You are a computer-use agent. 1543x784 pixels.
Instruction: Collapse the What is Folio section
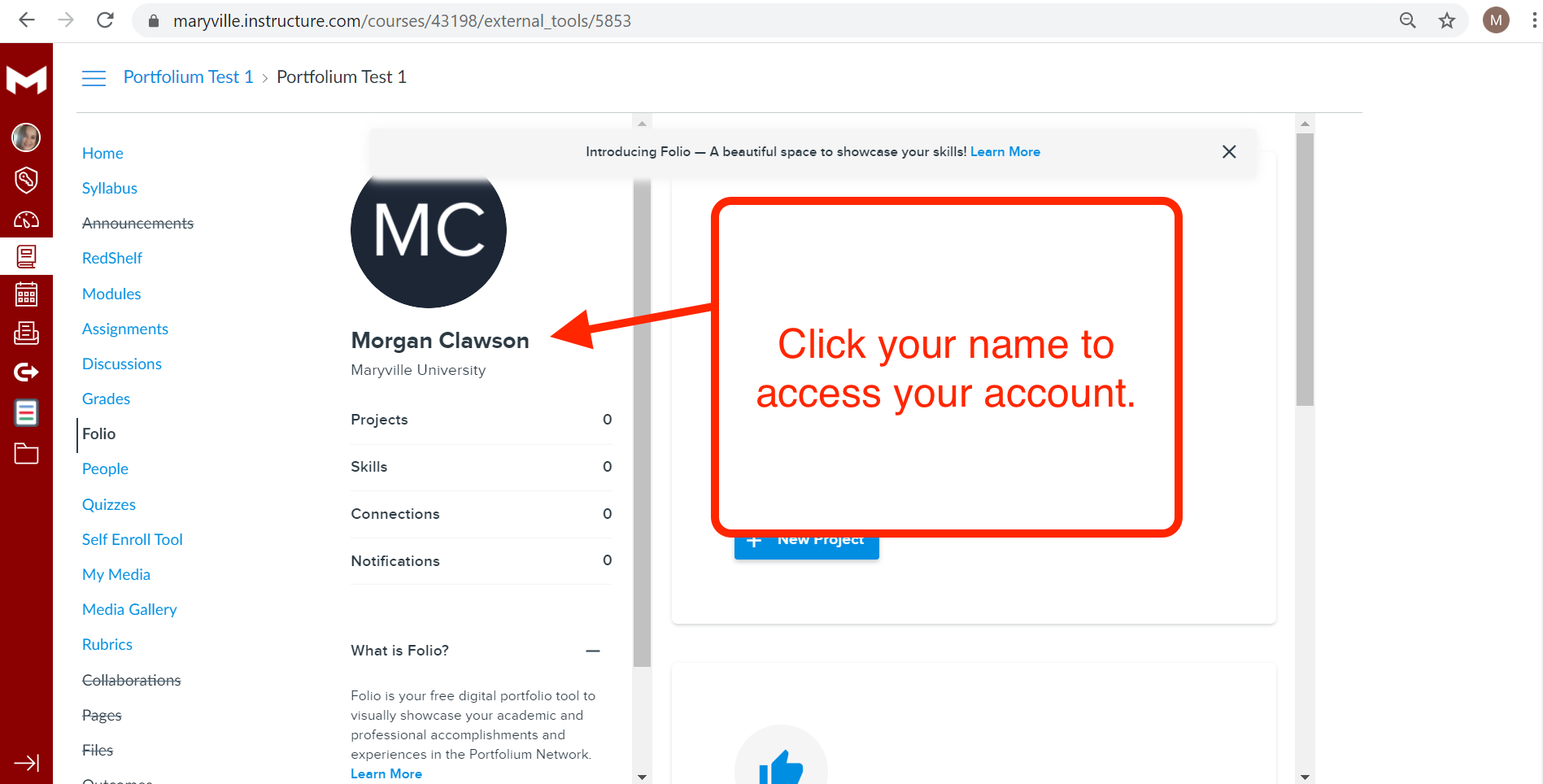(593, 651)
